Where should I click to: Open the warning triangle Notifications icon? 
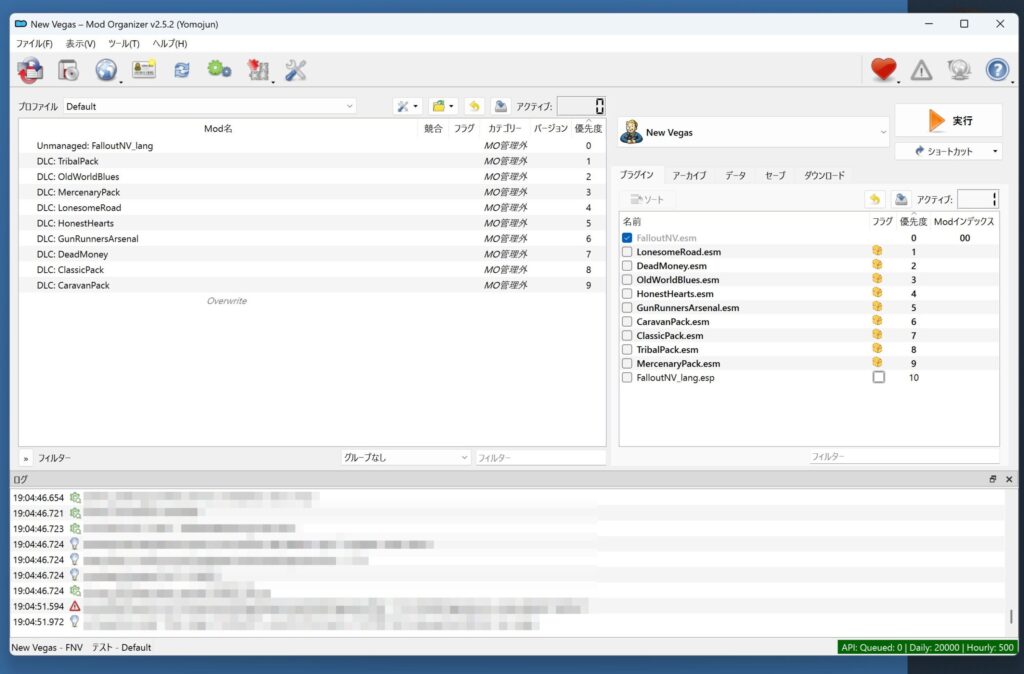[921, 69]
